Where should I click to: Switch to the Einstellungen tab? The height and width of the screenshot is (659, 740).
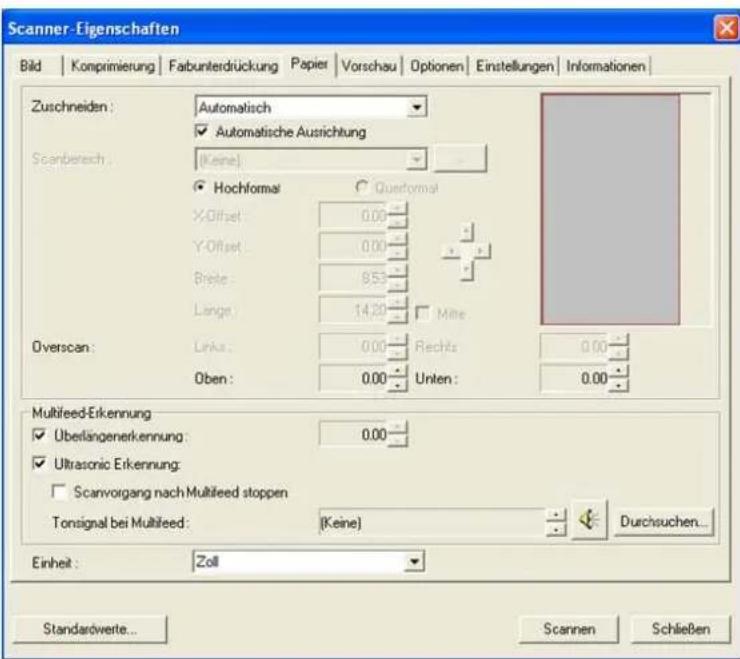514,66
